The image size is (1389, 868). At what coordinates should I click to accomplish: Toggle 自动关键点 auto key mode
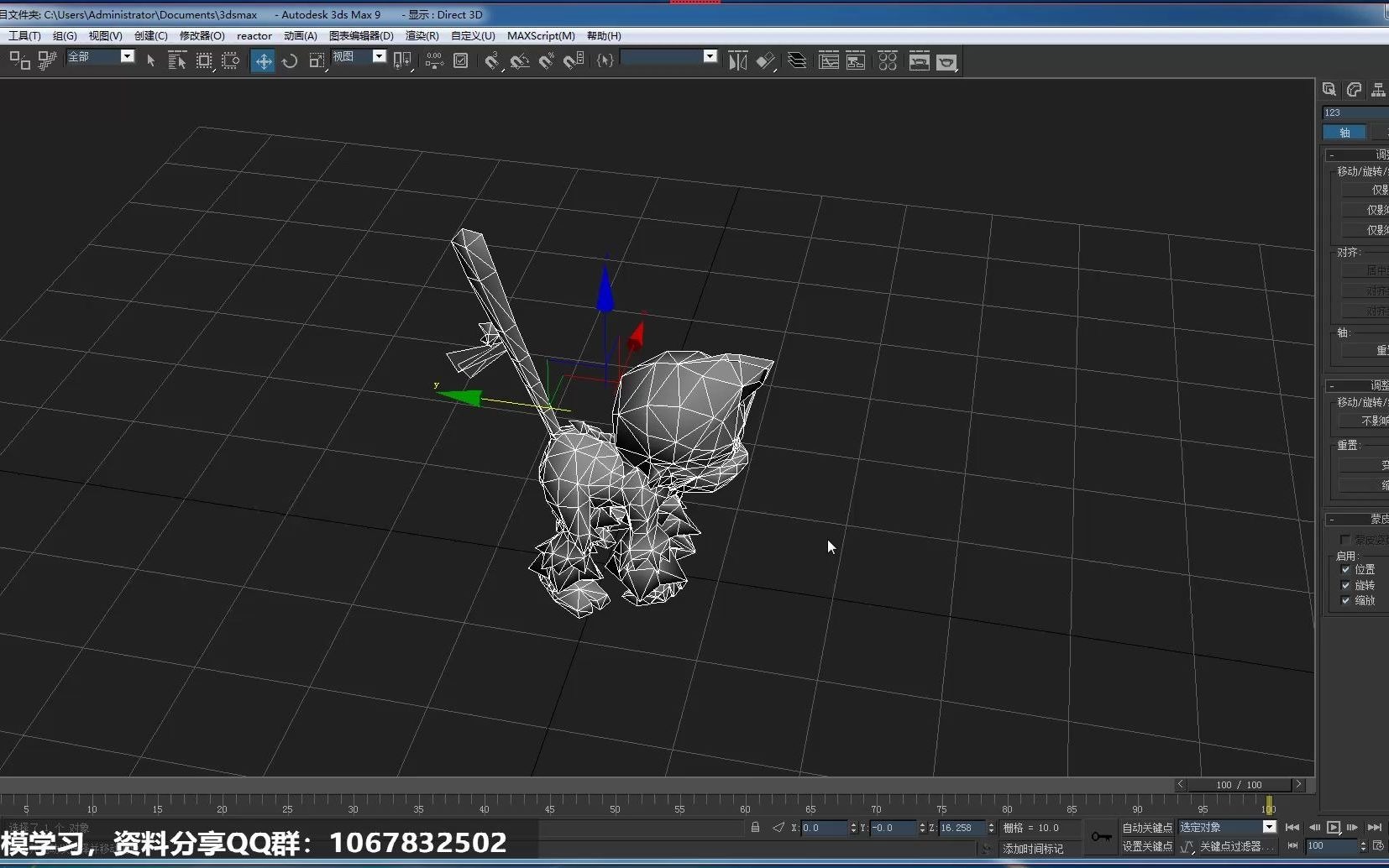1147,828
